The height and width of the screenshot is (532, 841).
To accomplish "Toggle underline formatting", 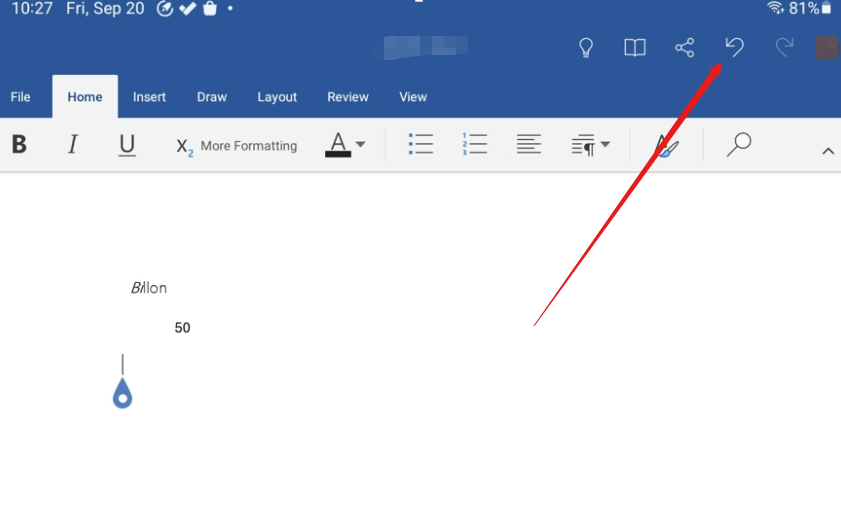I will point(127,145).
